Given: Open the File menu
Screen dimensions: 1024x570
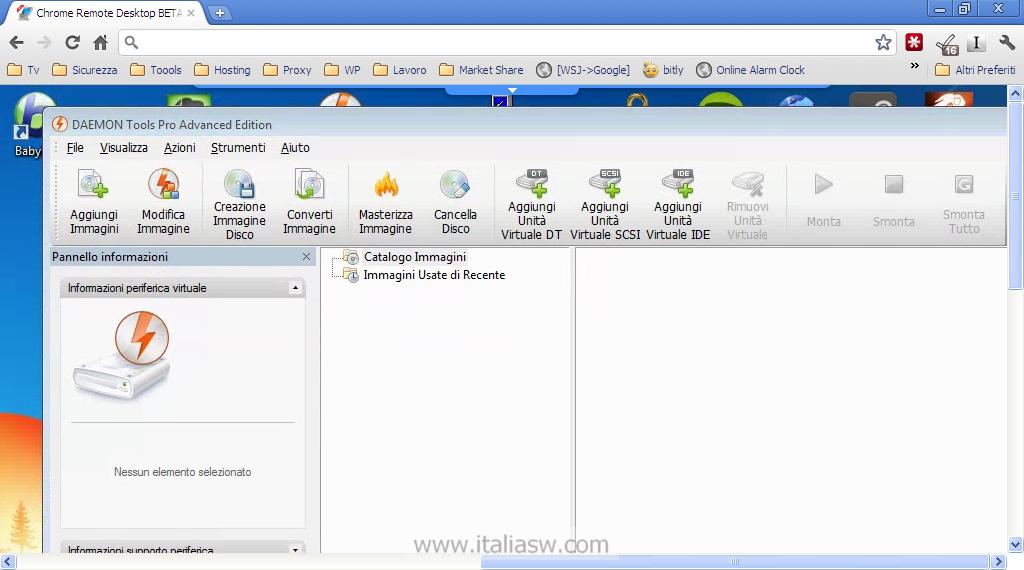Looking at the screenshot, I should 75,148.
